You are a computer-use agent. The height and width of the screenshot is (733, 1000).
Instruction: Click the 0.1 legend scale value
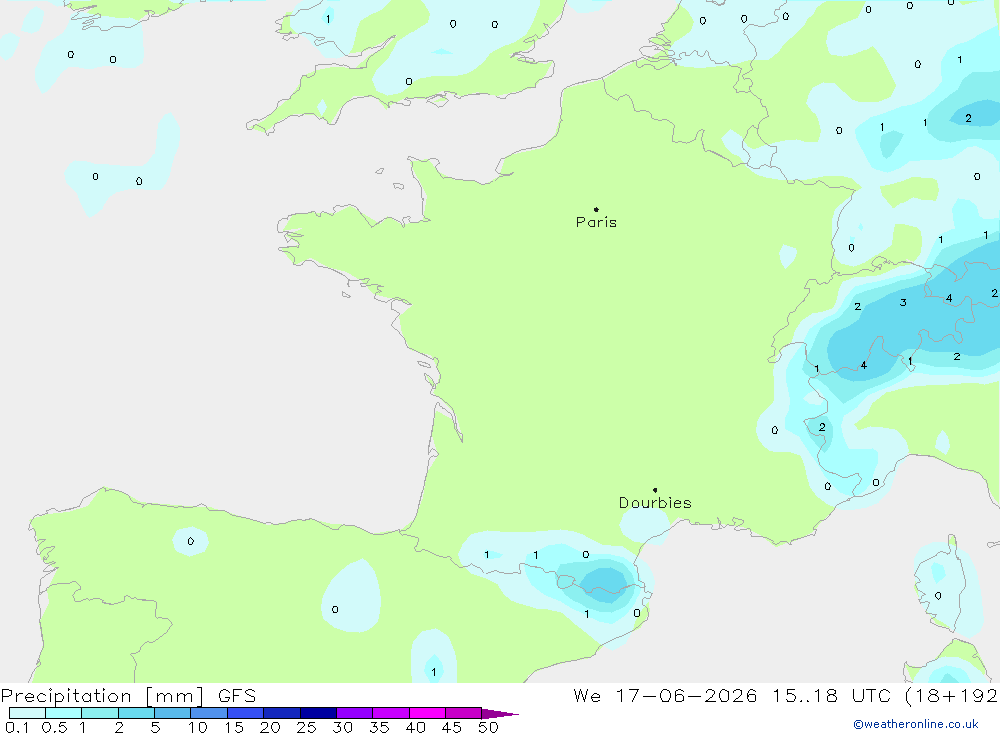[x=17, y=727]
